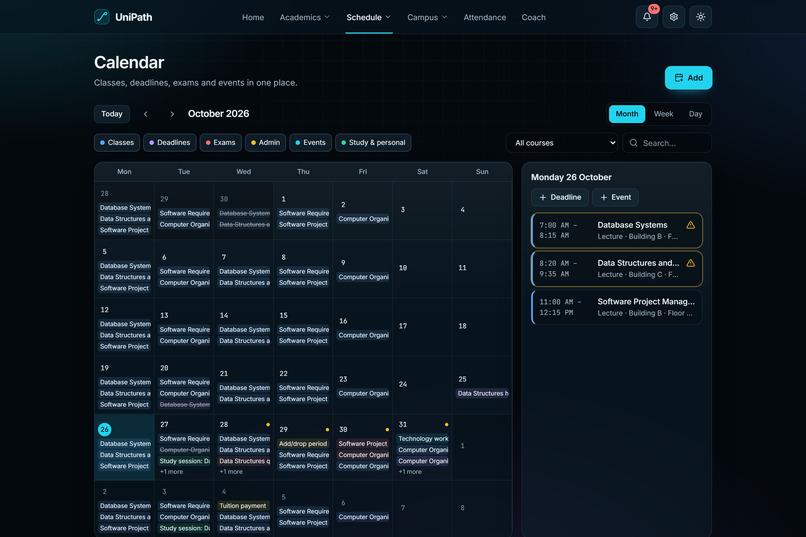Go to previous month arrow
The height and width of the screenshot is (537, 806).
(145, 114)
